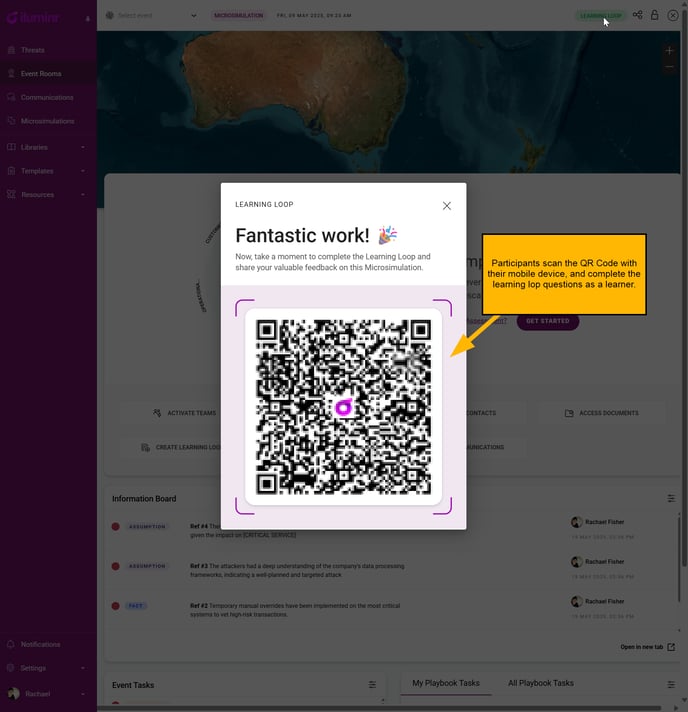Open the Select event dropdown
The image size is (688, 712).
[153, 15]
